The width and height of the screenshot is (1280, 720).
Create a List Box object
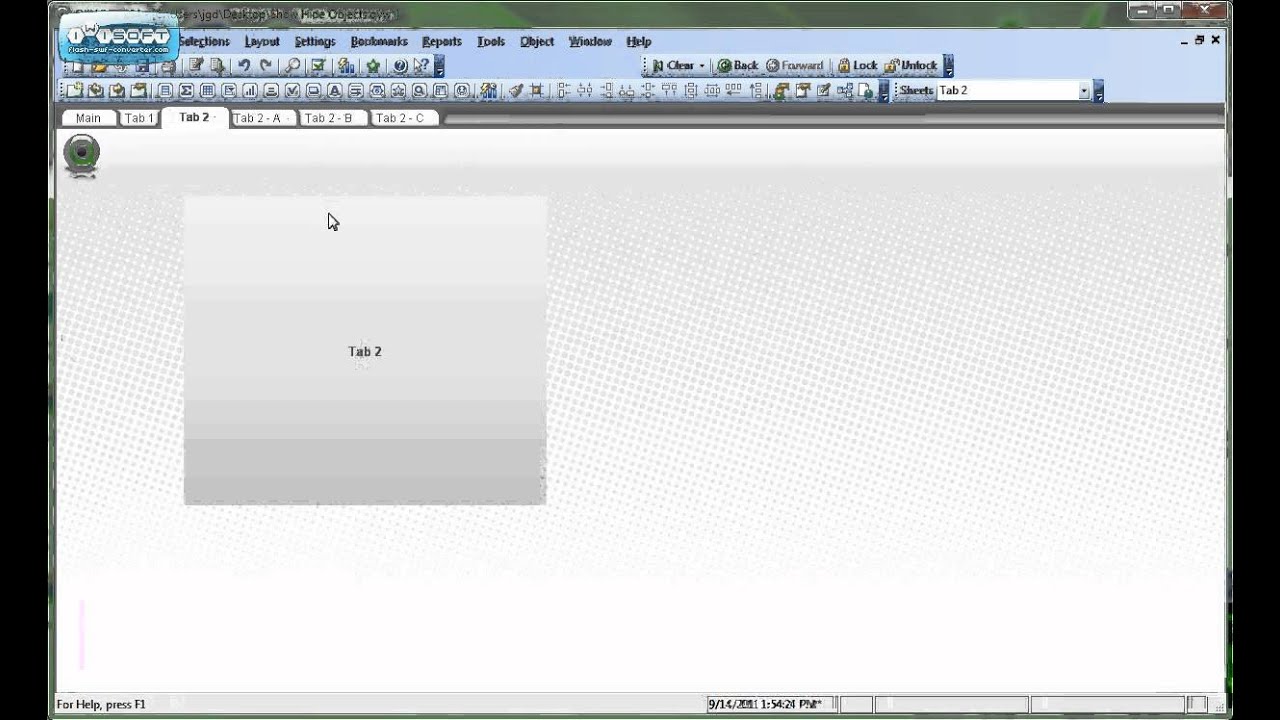pyautogui.click(x=165, y=91)
